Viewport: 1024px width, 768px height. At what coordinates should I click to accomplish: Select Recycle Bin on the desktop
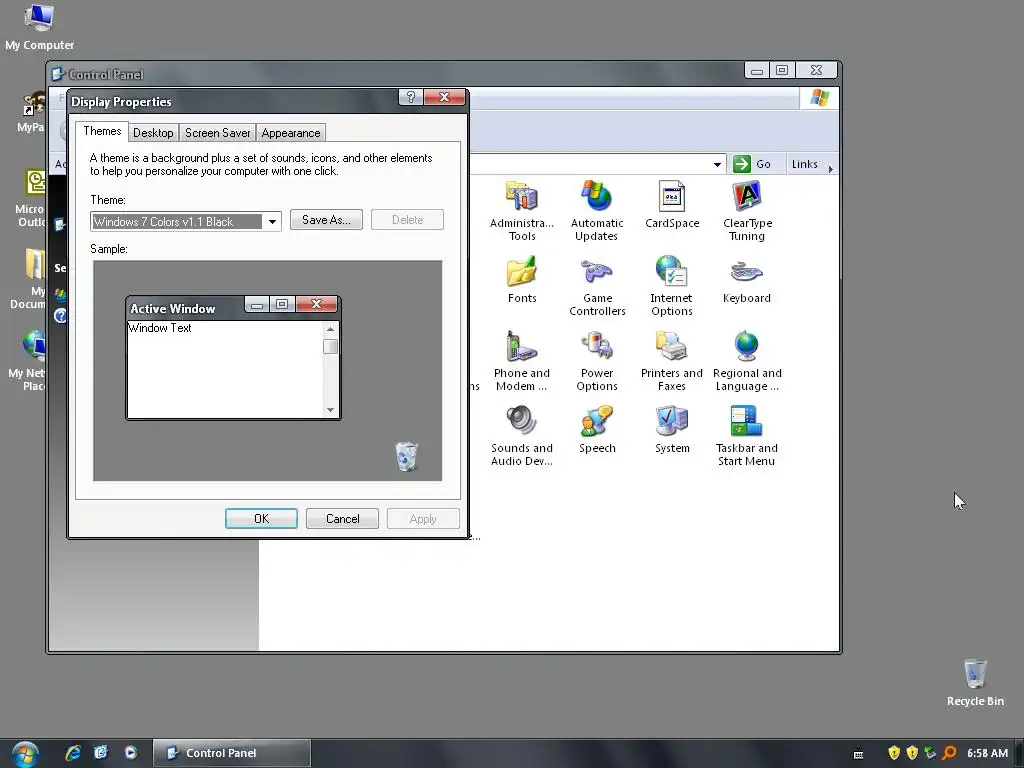(975, 682)
